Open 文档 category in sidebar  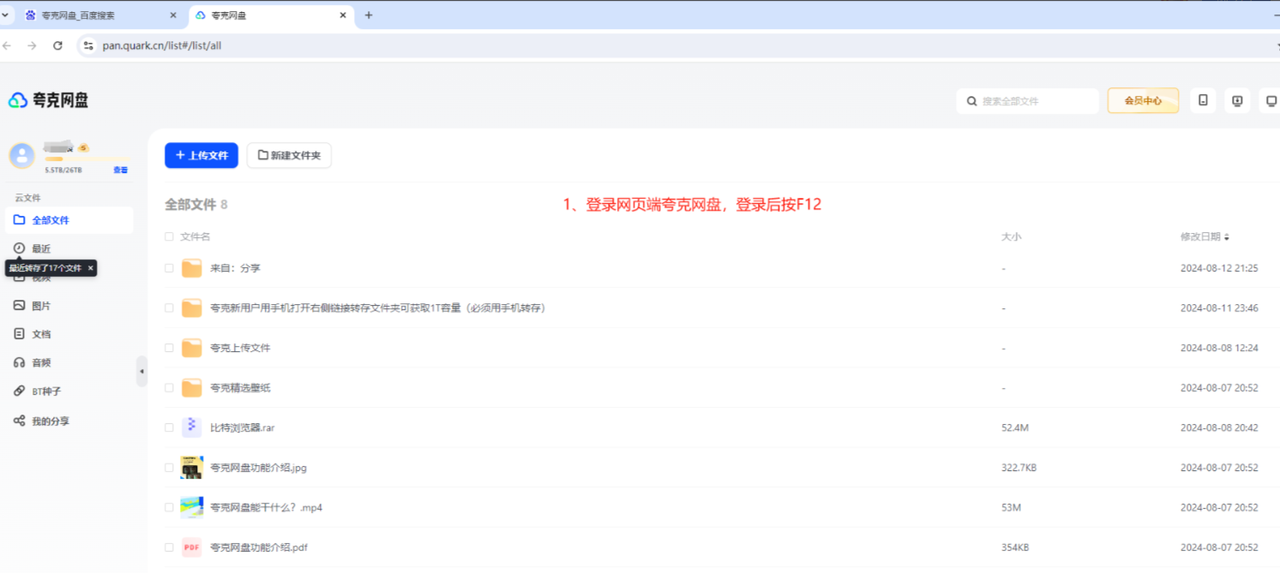pyautogui.click(x=41, y=334)
